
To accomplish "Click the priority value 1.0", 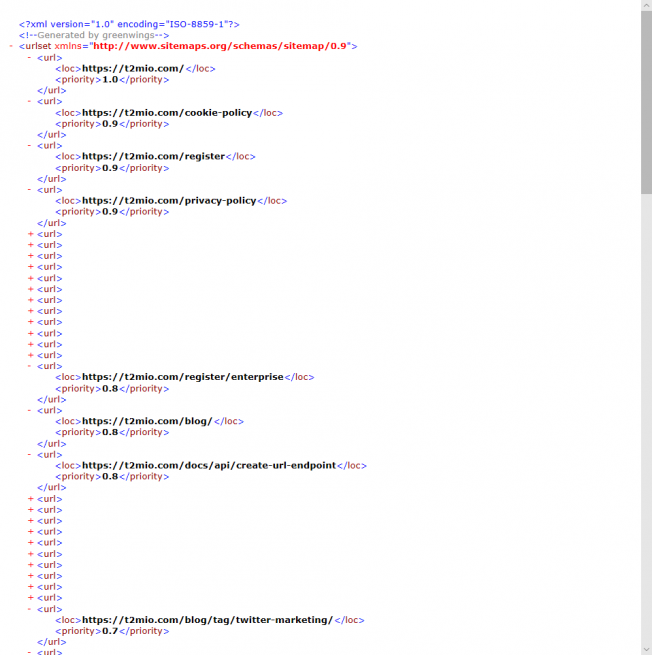I will [110, 79].
